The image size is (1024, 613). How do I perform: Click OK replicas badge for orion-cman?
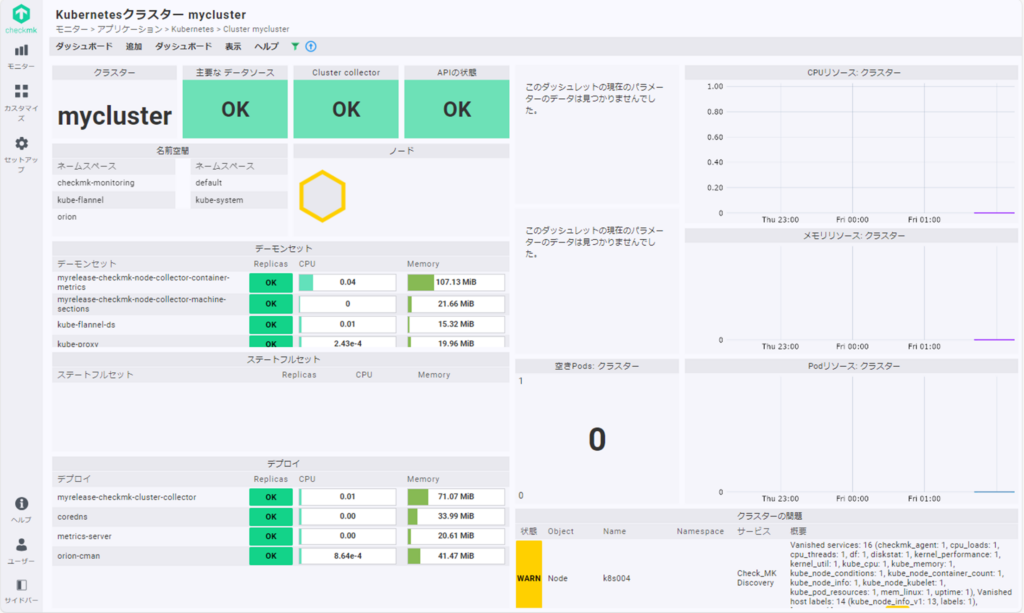click(x=271, y=556)
